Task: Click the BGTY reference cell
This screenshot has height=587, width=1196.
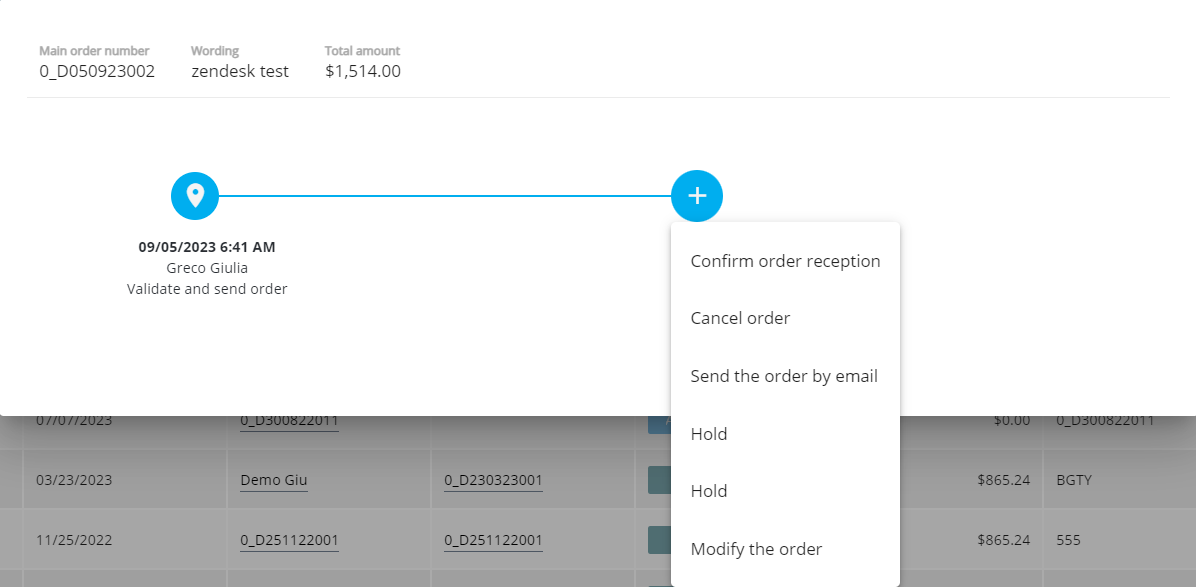Action: pos(1074,480)
